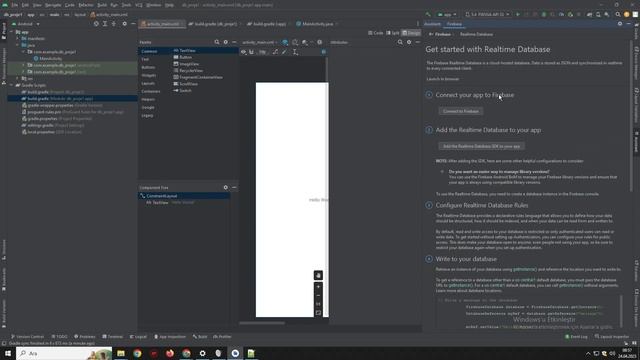Open the app run configuration dropdown
Screen dimensions: 640x360
point(447,14)
